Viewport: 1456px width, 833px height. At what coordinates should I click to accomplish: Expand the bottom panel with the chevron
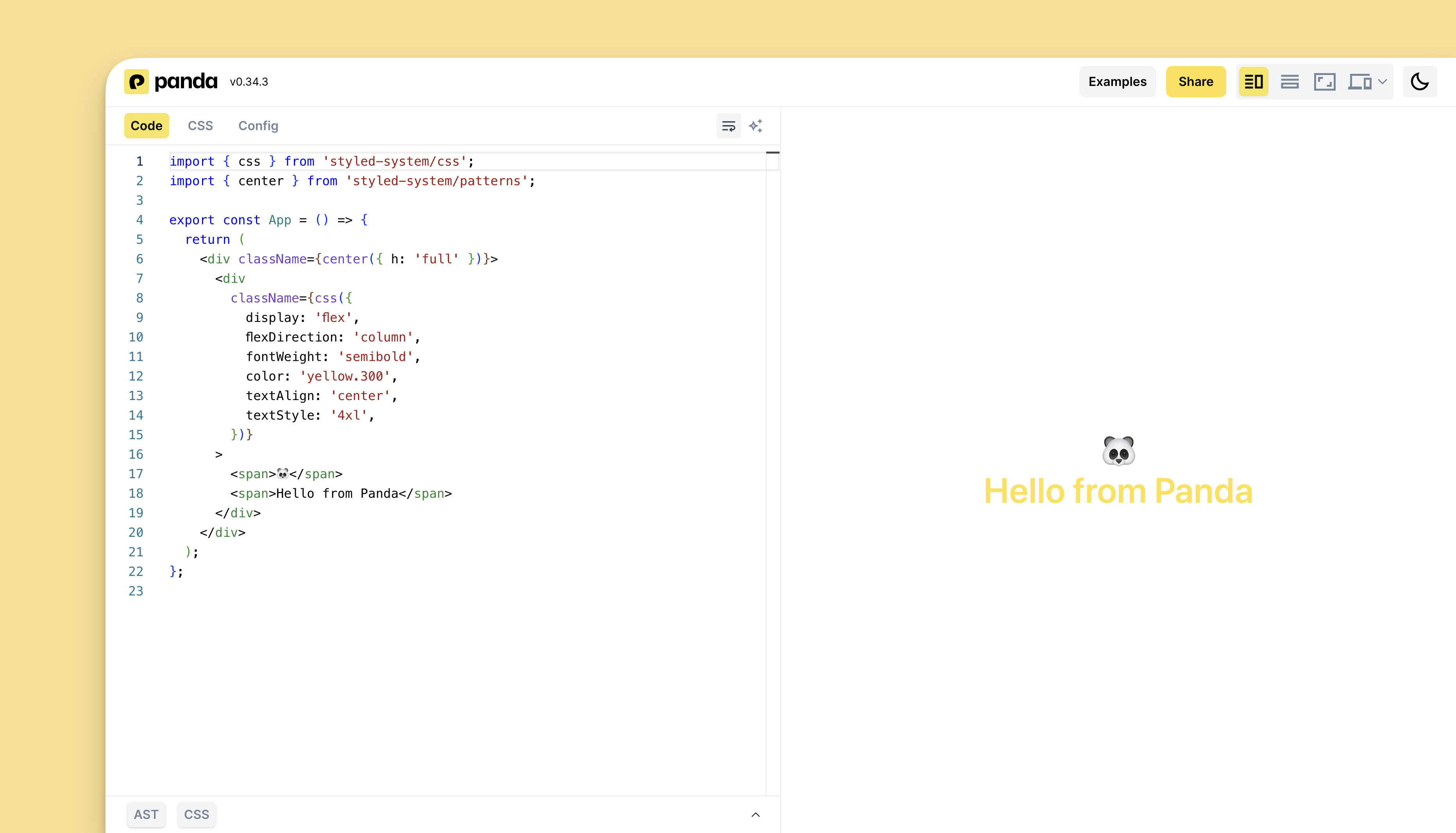tap(755, 815)
